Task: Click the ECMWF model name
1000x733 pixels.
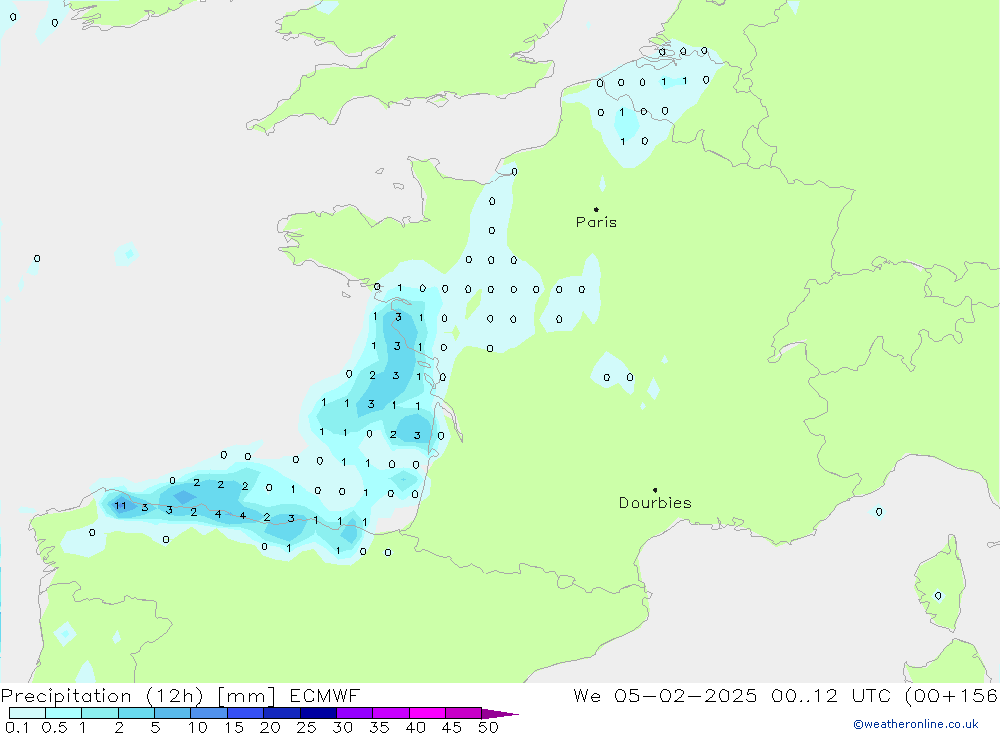Action: coord(325,695)
